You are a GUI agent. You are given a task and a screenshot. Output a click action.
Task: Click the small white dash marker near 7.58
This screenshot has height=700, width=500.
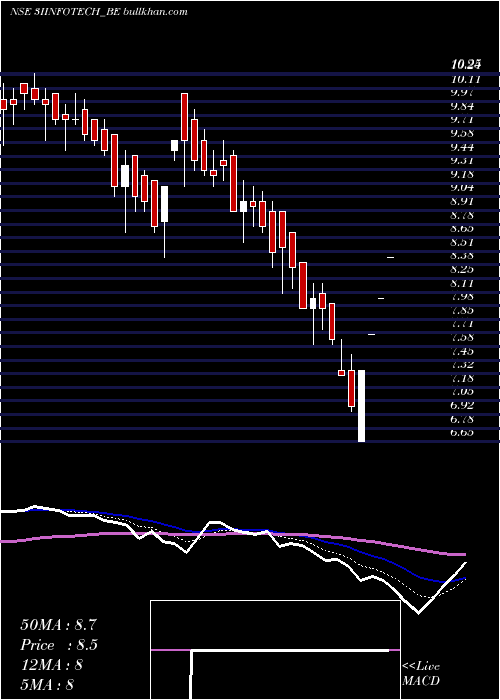pos(371,334)
